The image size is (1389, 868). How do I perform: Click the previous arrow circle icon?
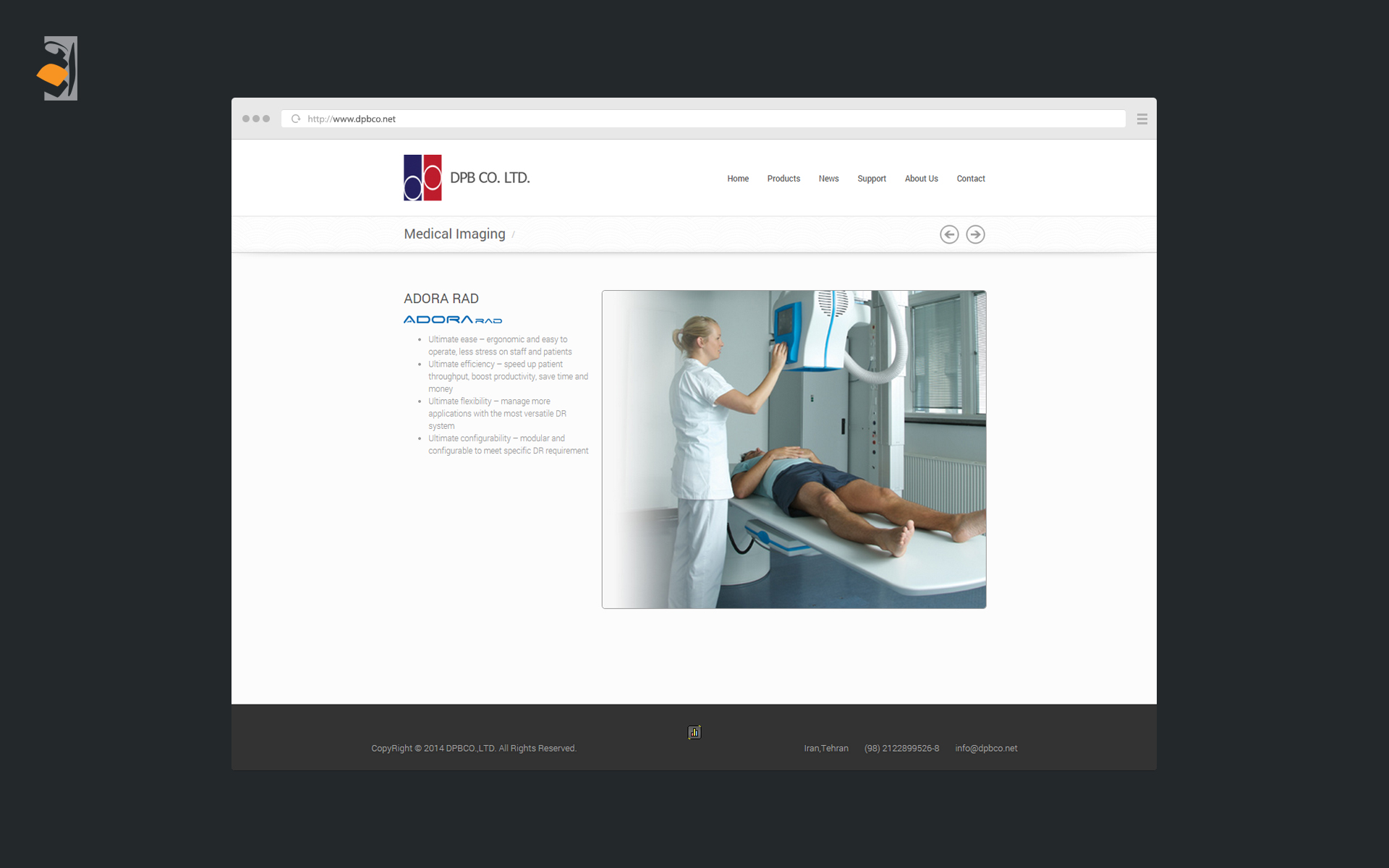point(949,234)
